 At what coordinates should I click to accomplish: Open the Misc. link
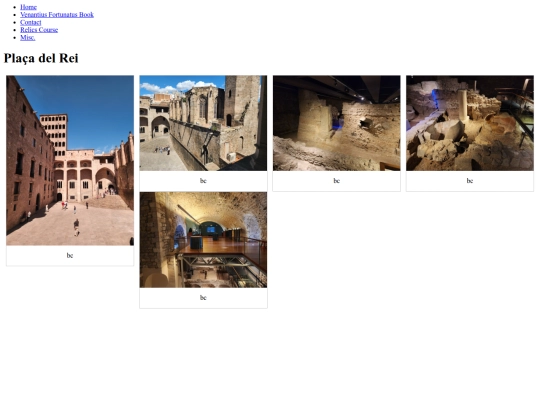pyautogui.click(x=28, y=37)
